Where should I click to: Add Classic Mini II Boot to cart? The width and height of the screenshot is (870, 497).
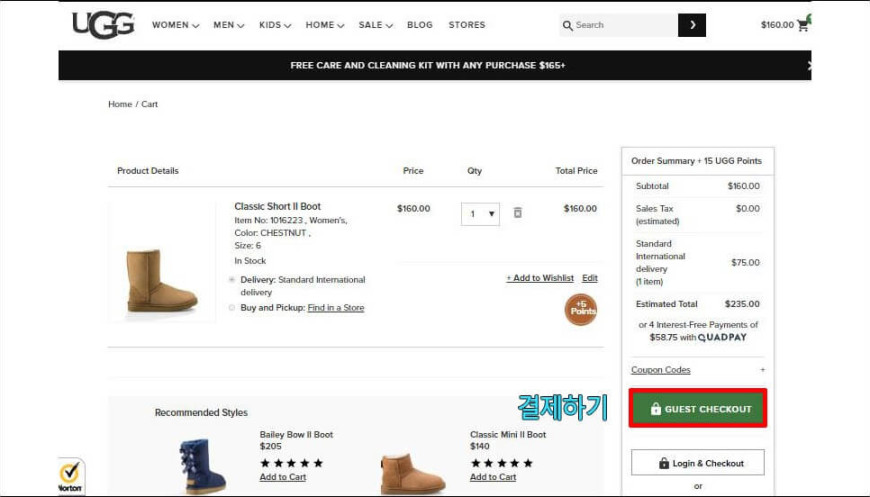pyautogui.click(x=493, y=477)
